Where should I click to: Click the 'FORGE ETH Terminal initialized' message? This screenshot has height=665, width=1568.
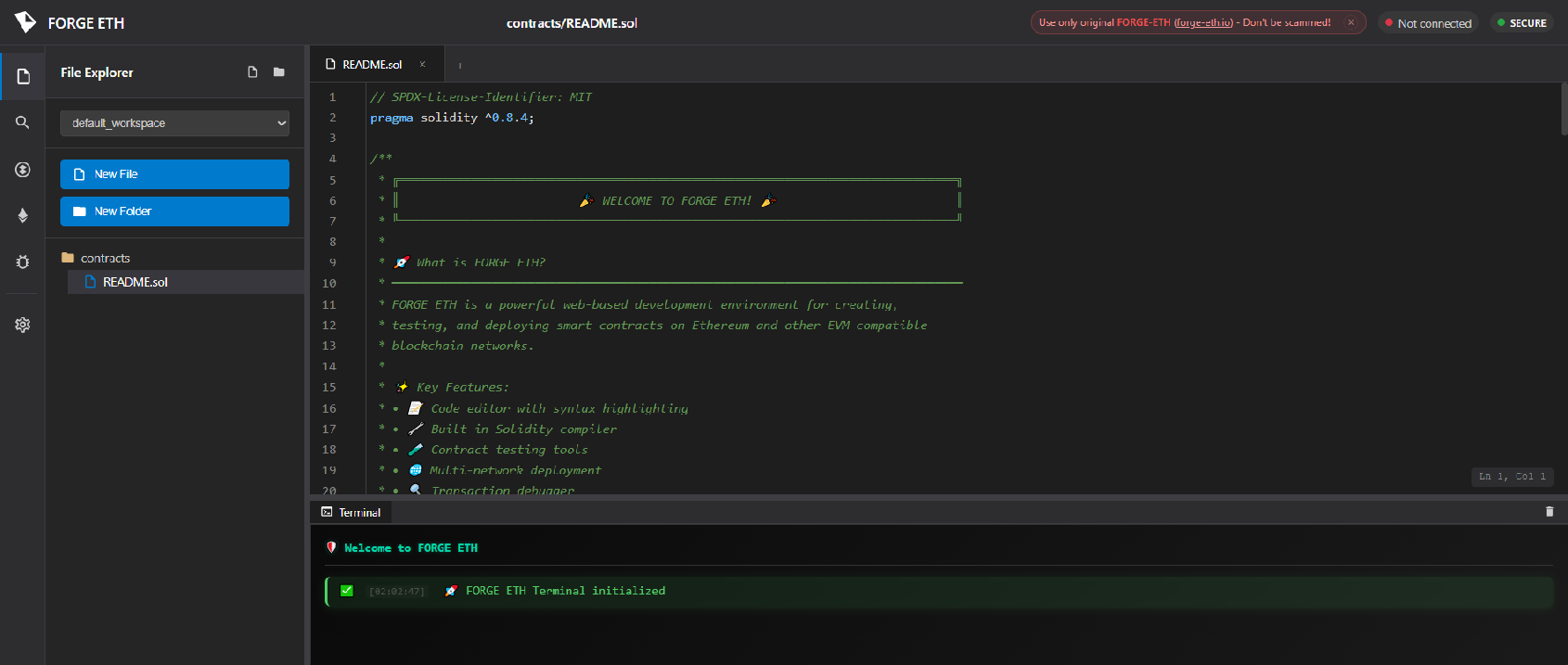[x=565, y=591]
